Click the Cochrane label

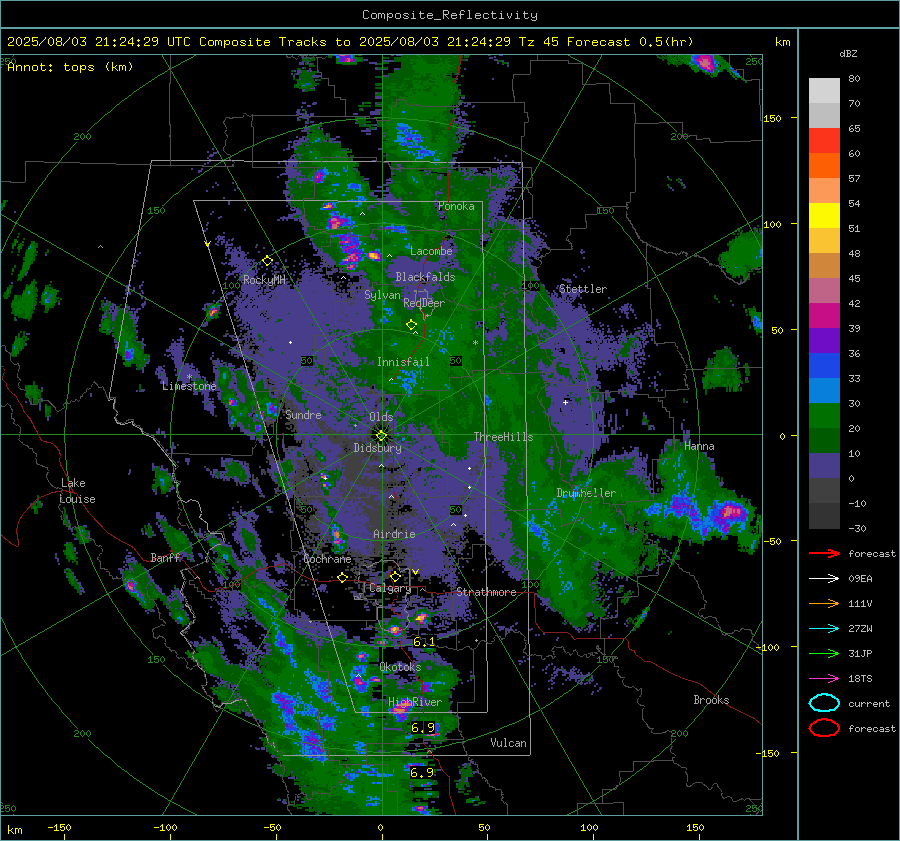tap(327, 559)
